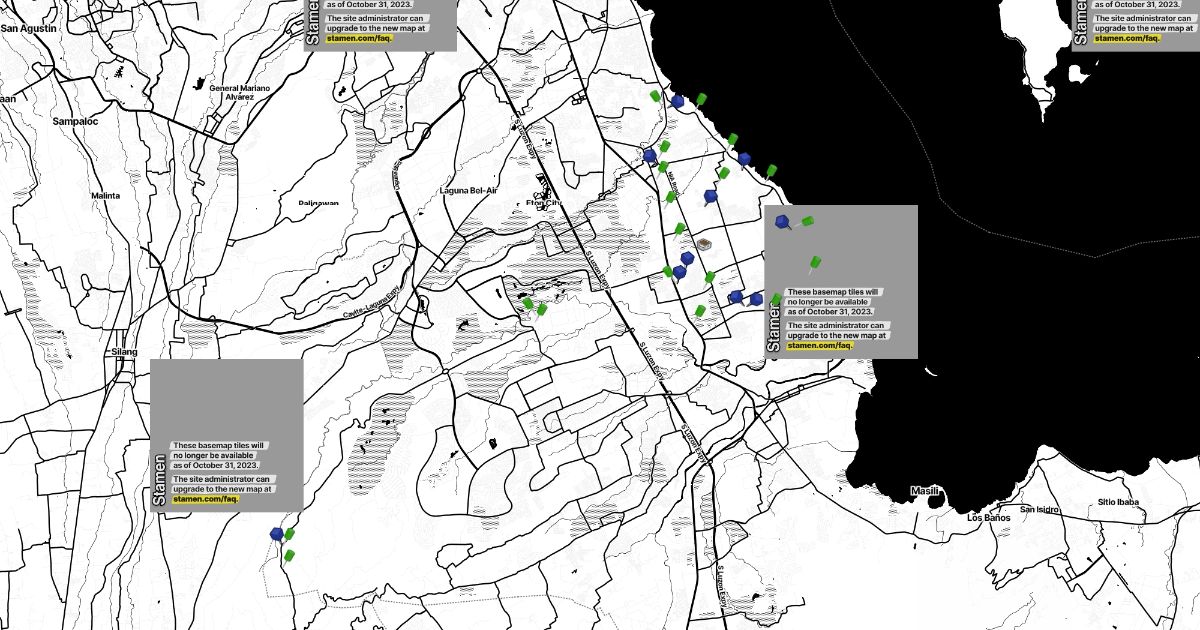Screen dimensions: 1200x630
Task: Click the northernmost blue marker by the lake
Action: coord(678,101)
